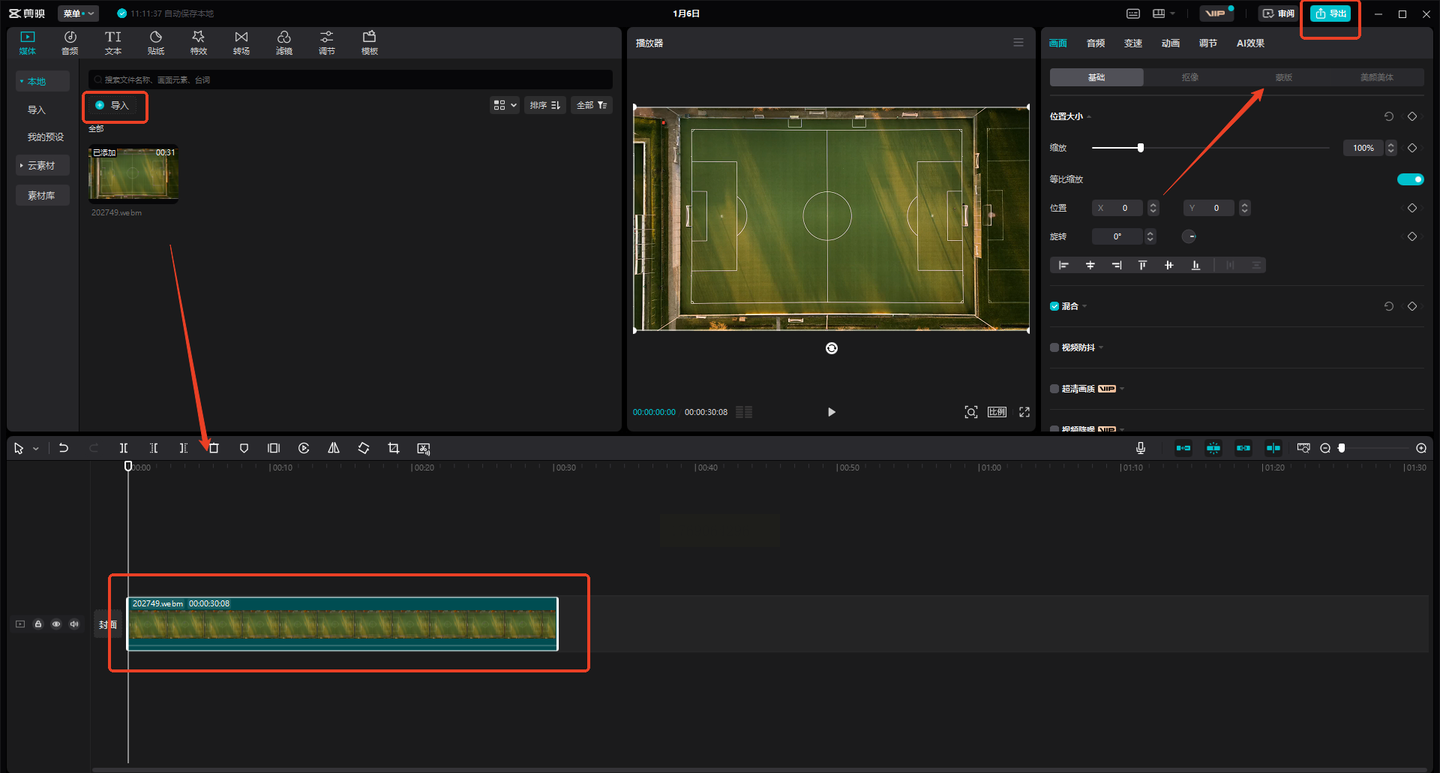Click the 导入 import button
The image size is (1440, 773).
pos(114,105)
